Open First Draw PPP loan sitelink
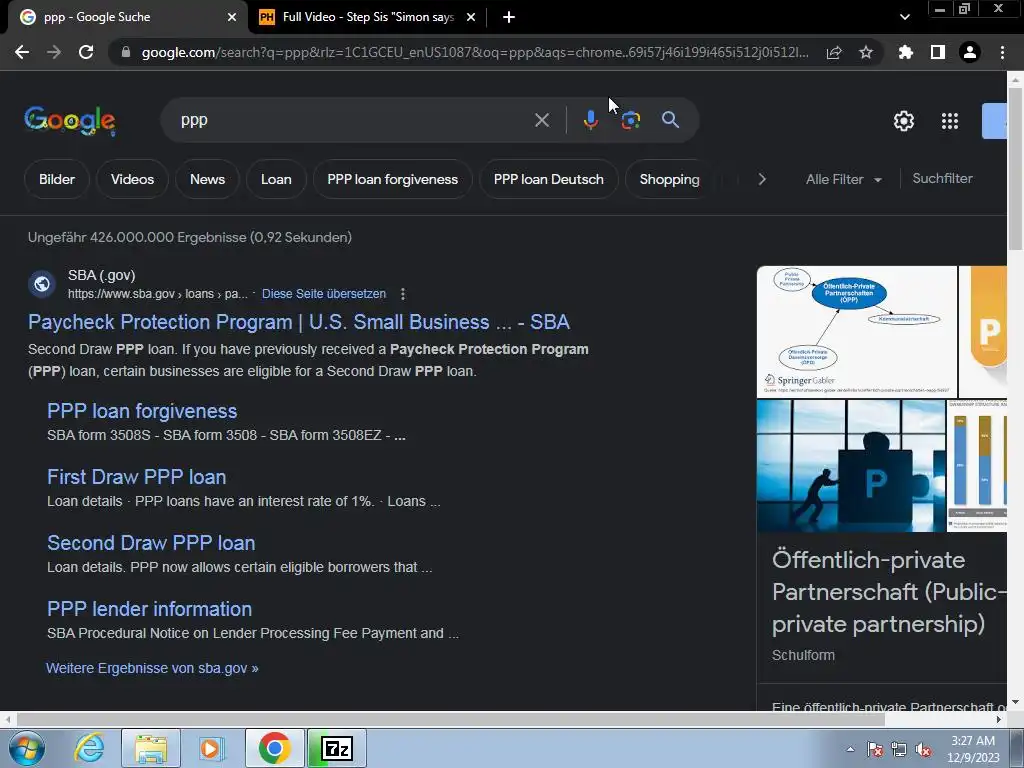 pos(136,477)
